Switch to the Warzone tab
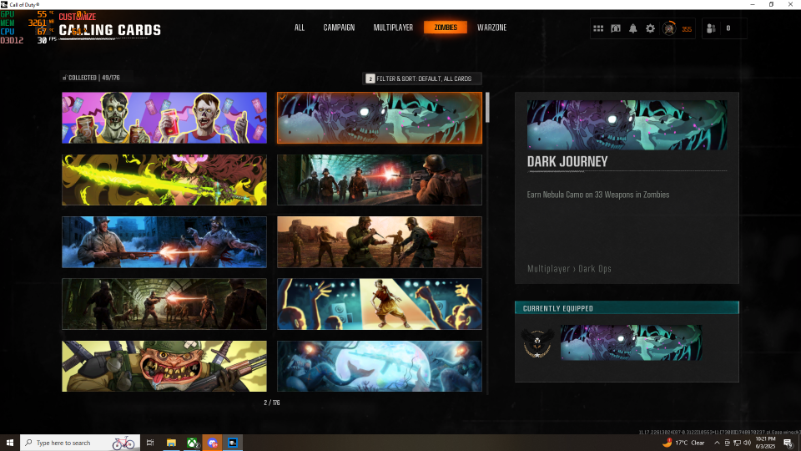Viewport: 801px width, 451px height. pos(492,28)
